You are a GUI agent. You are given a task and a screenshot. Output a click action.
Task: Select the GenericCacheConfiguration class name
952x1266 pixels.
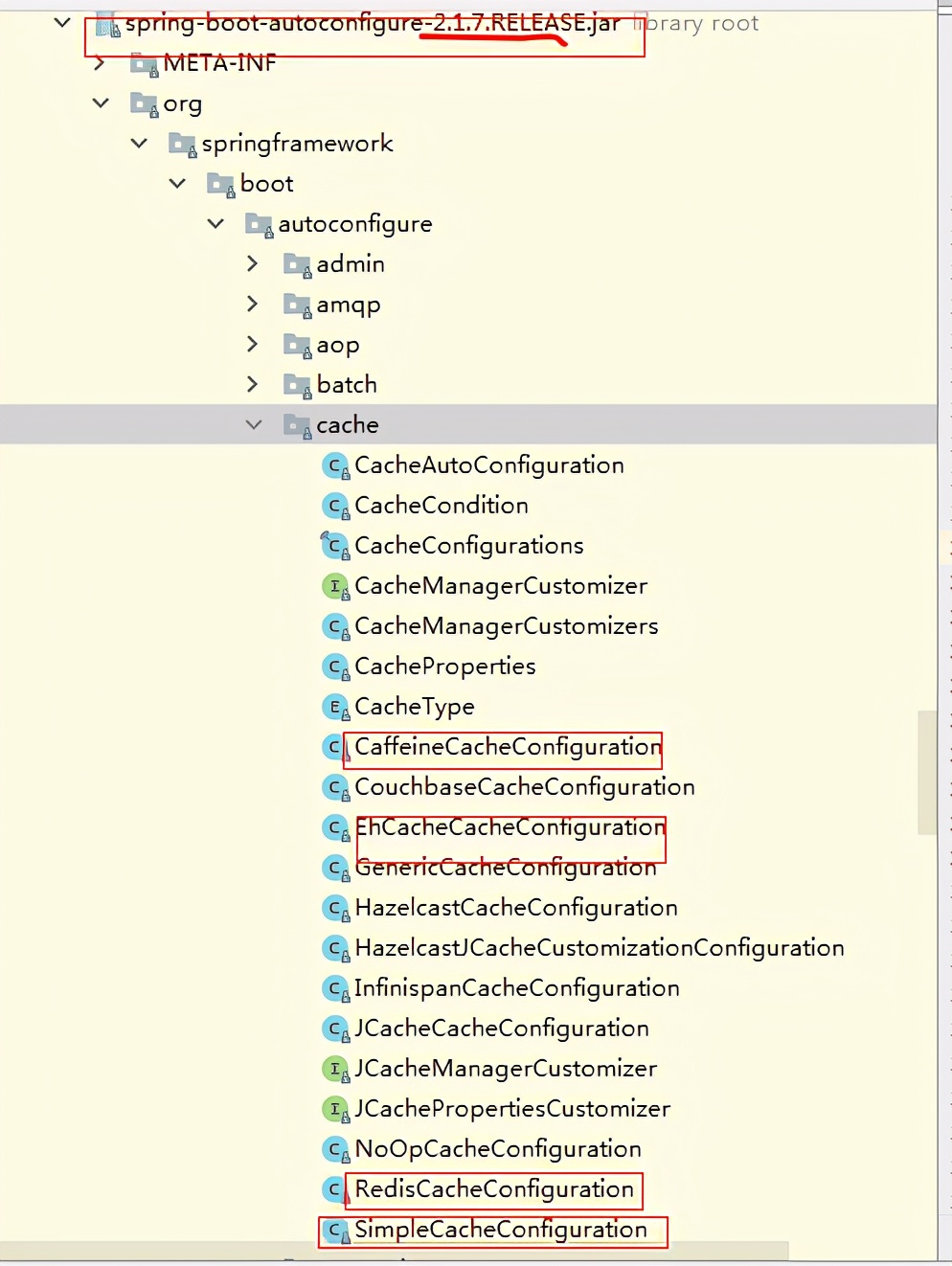click(506, 869)
